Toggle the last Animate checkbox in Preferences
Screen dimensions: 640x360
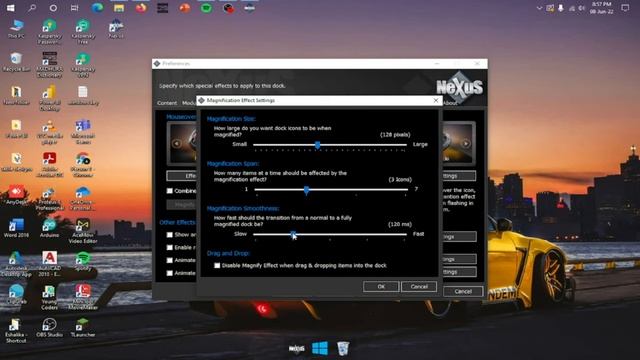click(x=170, y=273)
